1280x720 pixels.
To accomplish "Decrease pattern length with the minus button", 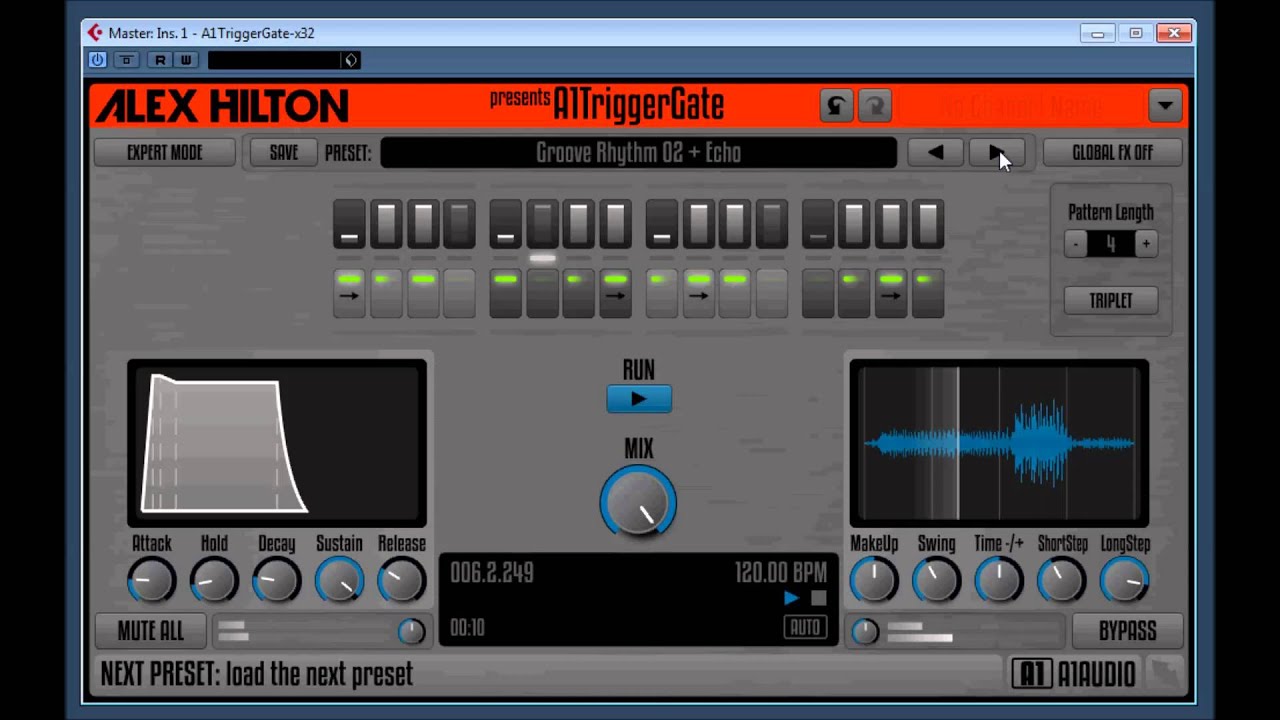I will tap(1075, 243).
